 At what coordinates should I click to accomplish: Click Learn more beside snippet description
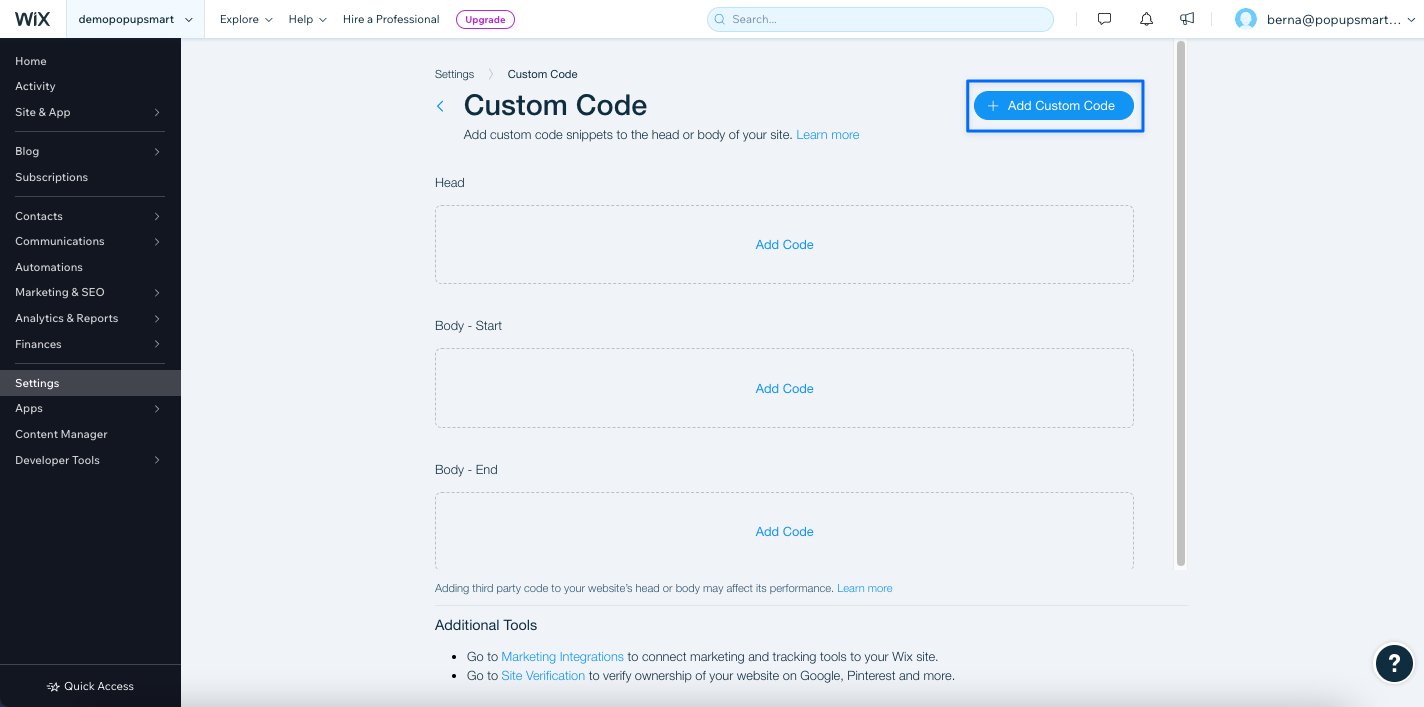(x=827, y=135)
